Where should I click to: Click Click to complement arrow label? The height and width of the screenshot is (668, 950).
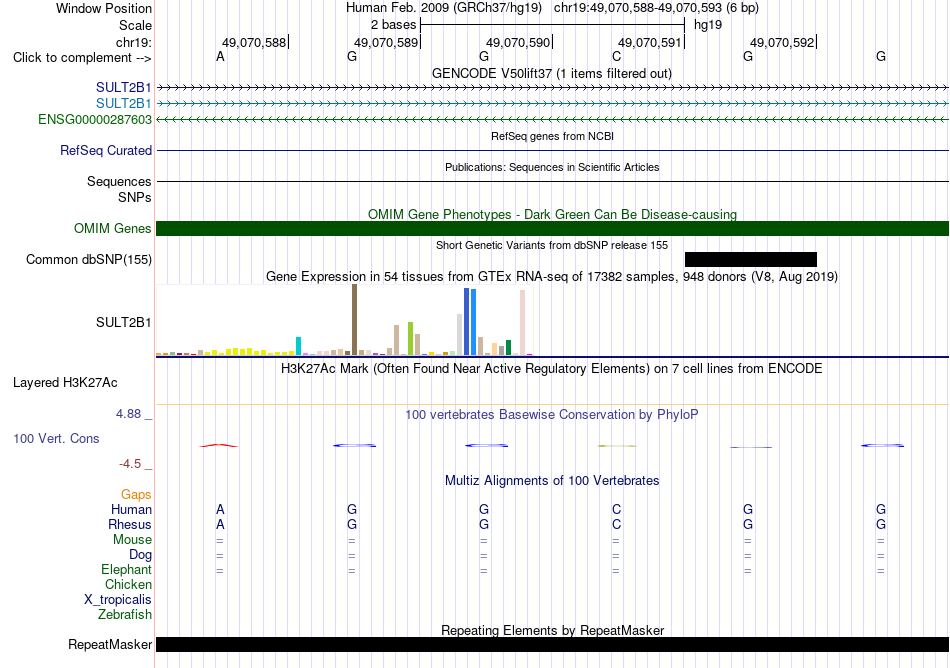82,58
